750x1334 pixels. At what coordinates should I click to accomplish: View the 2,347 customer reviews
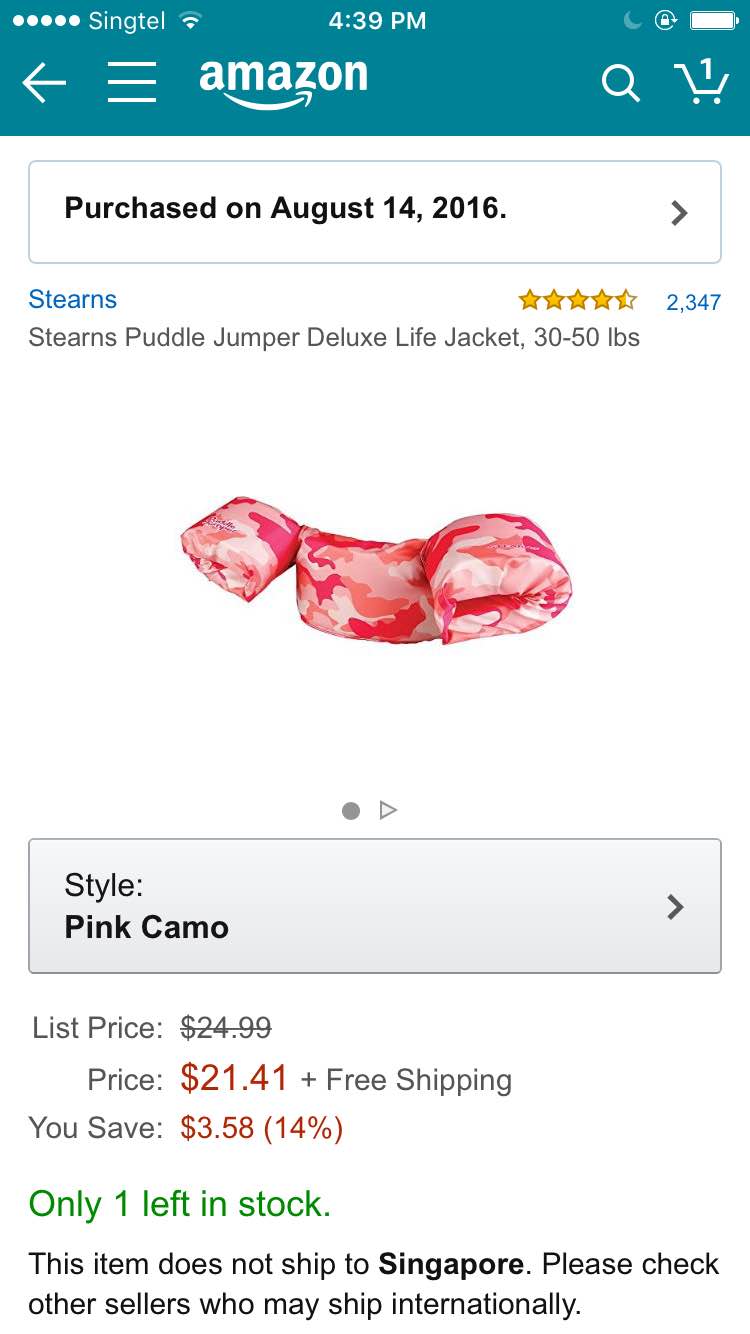[x=693, y=302]
